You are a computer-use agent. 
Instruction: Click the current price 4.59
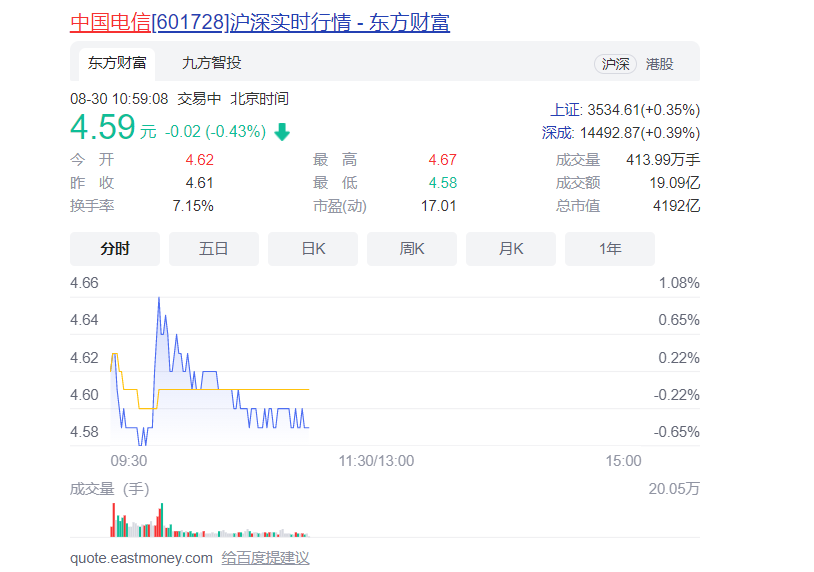[x=102, y=128]
